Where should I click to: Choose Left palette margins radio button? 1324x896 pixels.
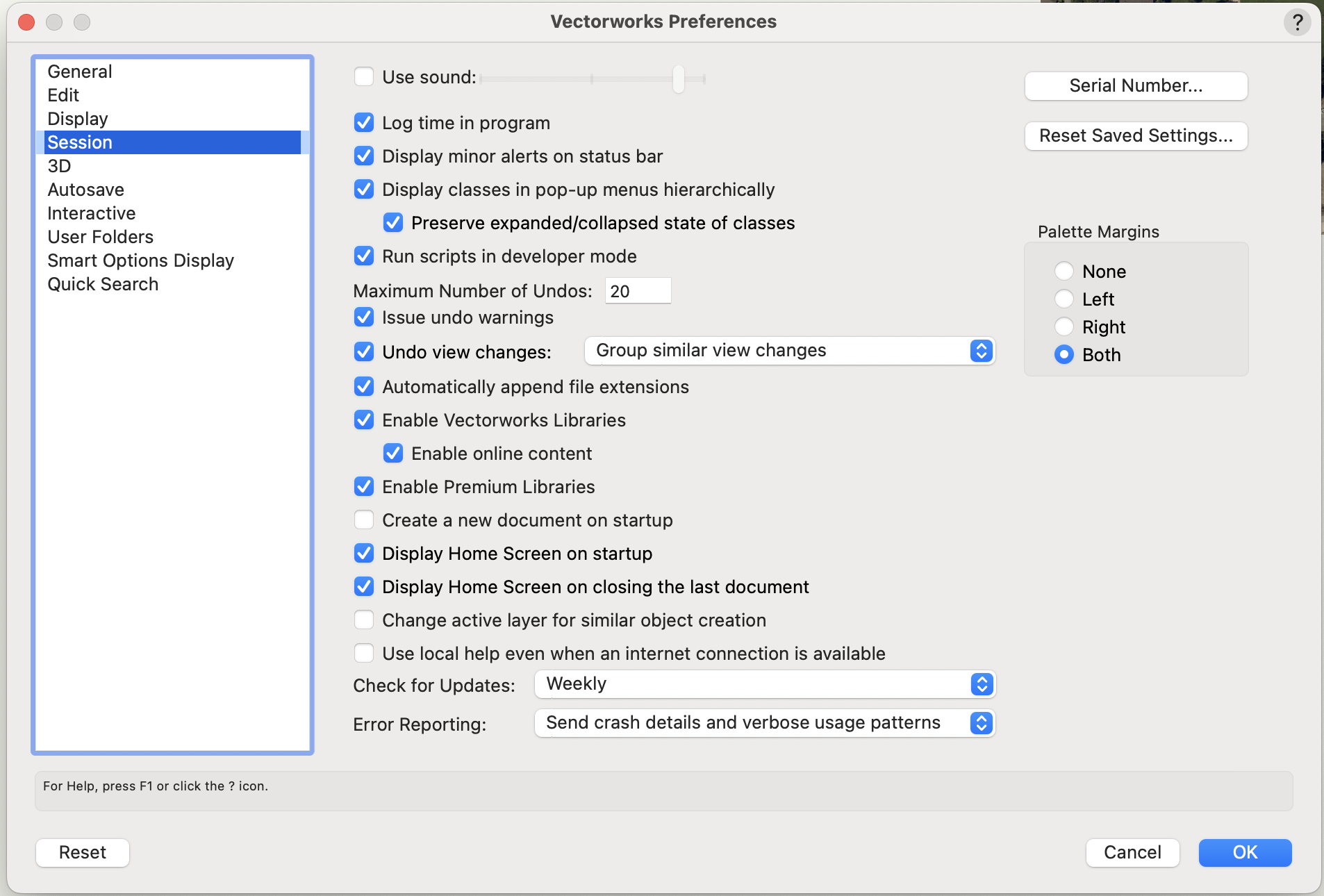pyautogui.click(x=1064, y=299)
